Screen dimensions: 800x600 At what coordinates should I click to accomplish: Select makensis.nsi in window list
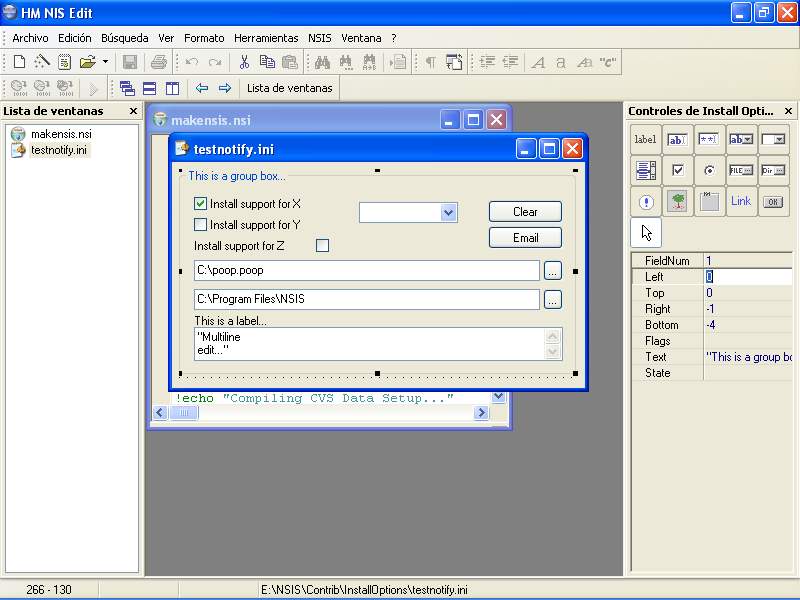coord(60,134)
